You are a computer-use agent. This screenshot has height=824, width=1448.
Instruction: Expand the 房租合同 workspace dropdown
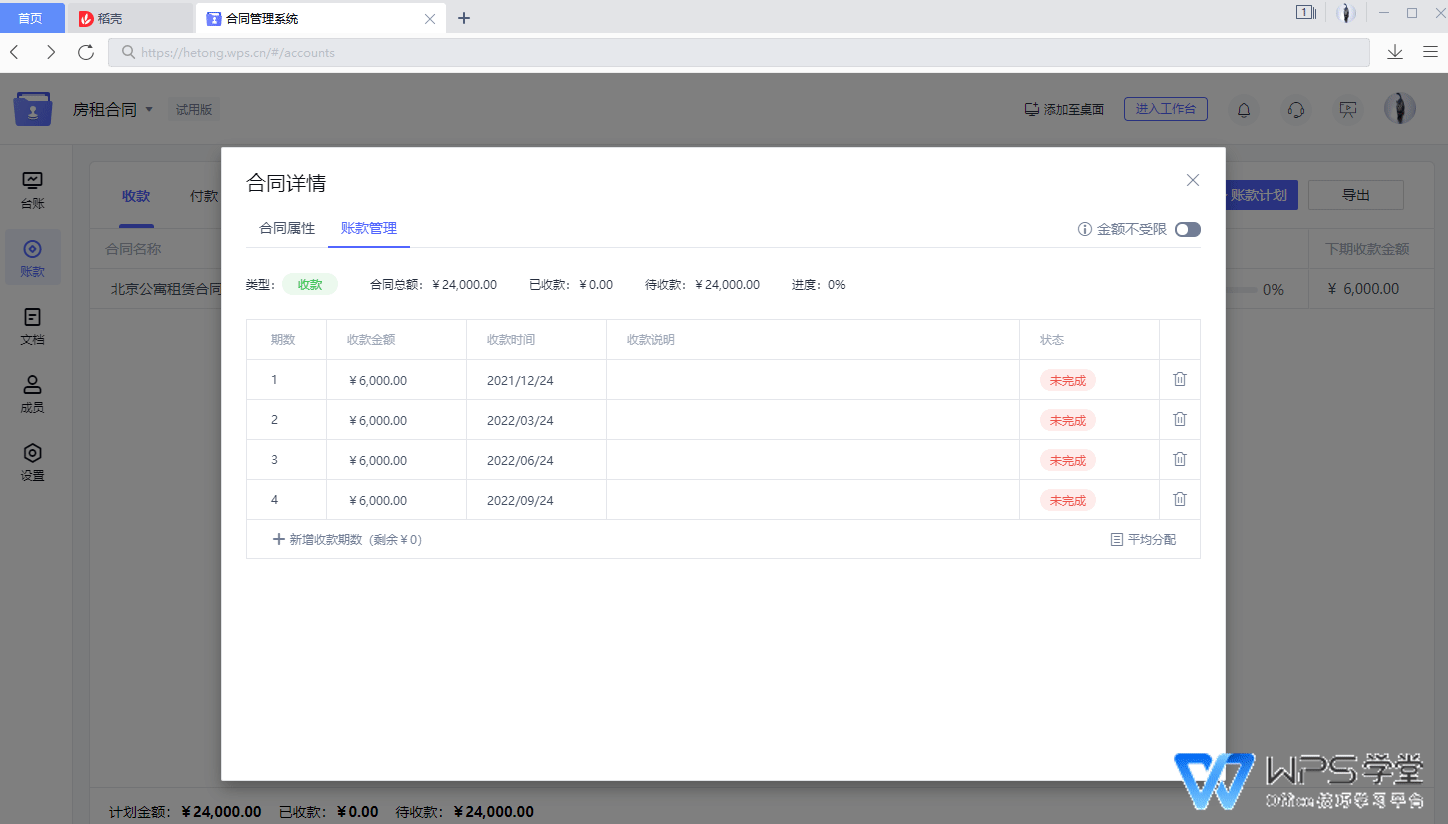pos(113,109)
